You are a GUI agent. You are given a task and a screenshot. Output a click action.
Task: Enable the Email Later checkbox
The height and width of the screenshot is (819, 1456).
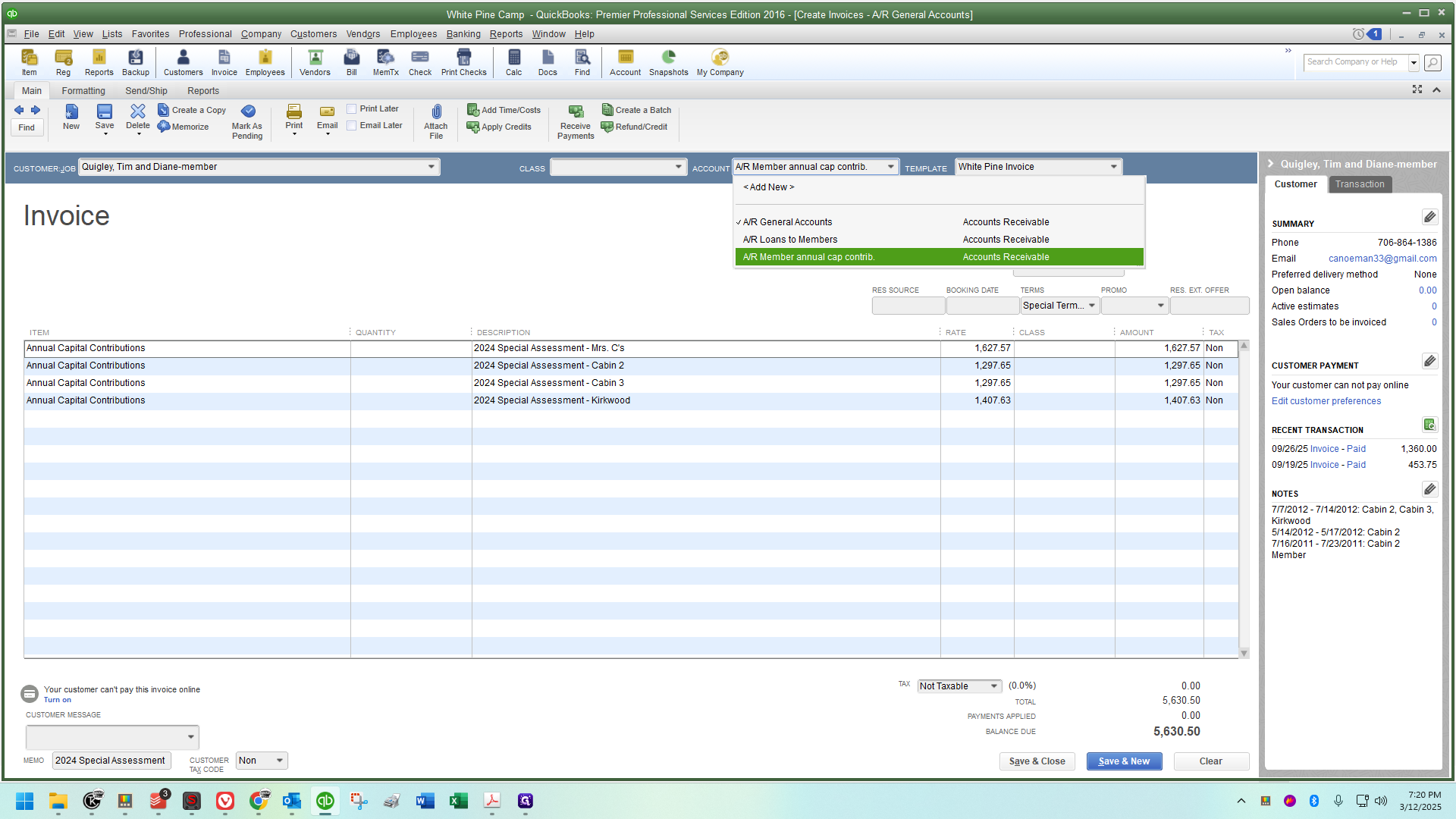click(x=352, y=126)
